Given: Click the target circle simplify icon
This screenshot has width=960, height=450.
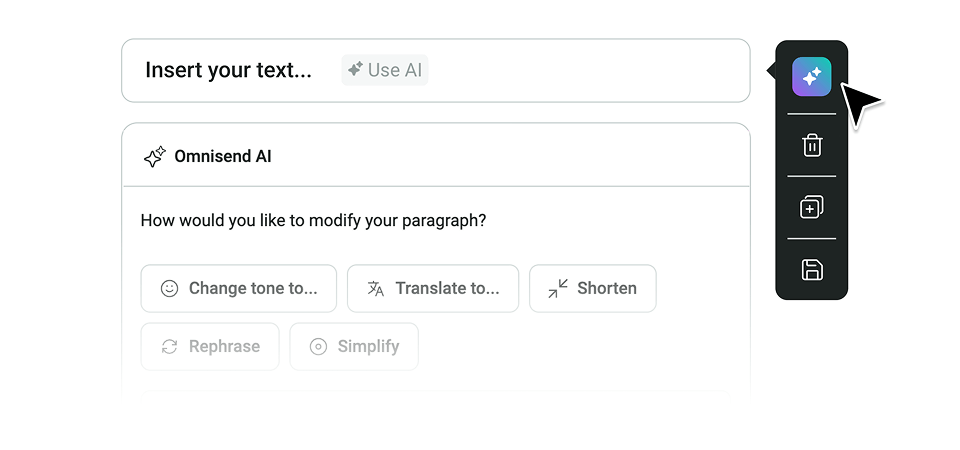Looking at the screenshot, I should [318, 347].
